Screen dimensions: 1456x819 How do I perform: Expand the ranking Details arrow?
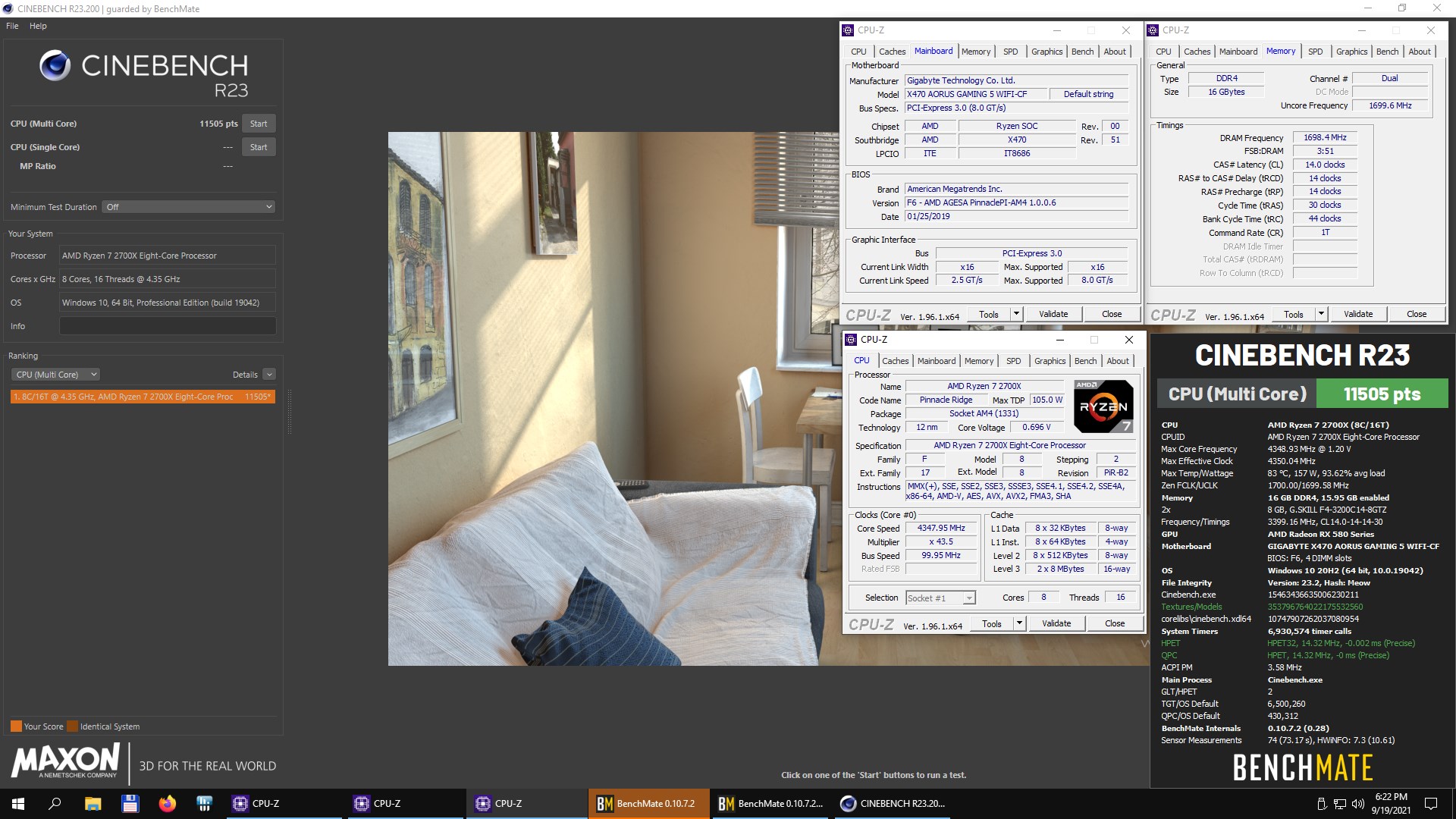(269, 375)
